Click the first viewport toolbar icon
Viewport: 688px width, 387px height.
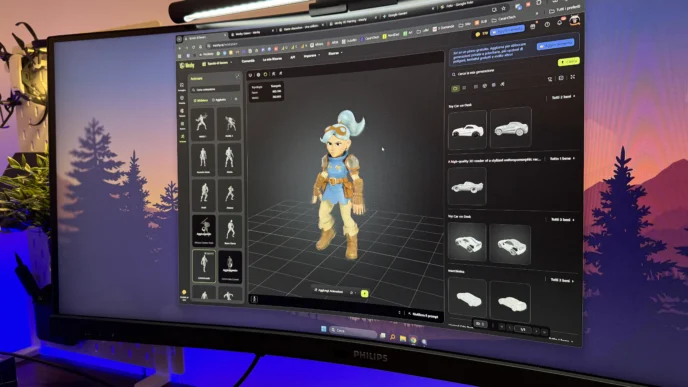pyautogui.click(x=251, y=75)
